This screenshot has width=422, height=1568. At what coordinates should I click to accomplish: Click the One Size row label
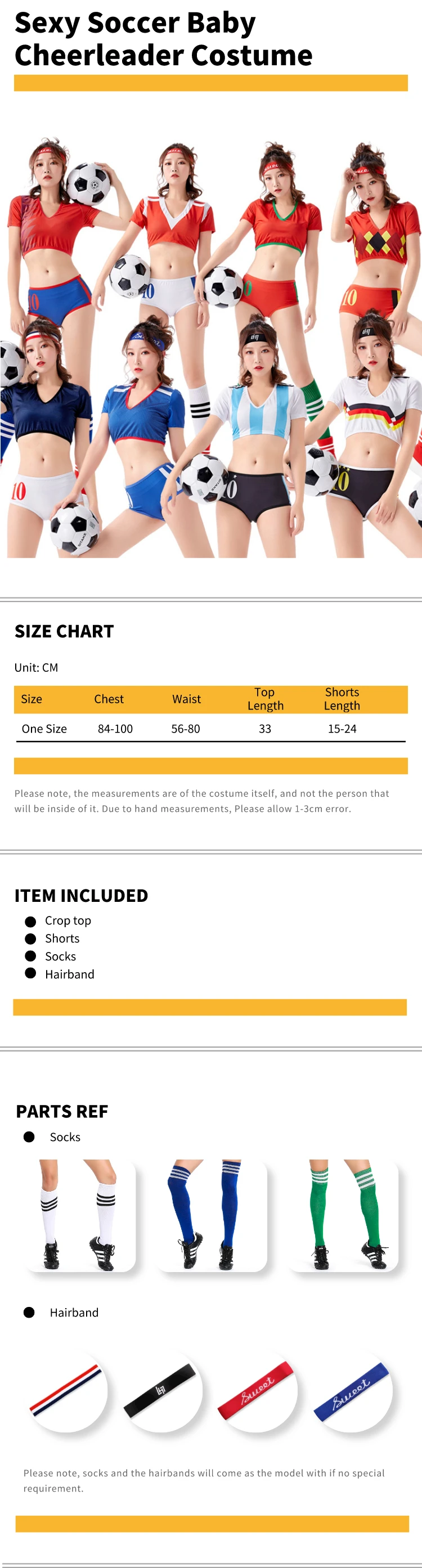pos(44,729)
